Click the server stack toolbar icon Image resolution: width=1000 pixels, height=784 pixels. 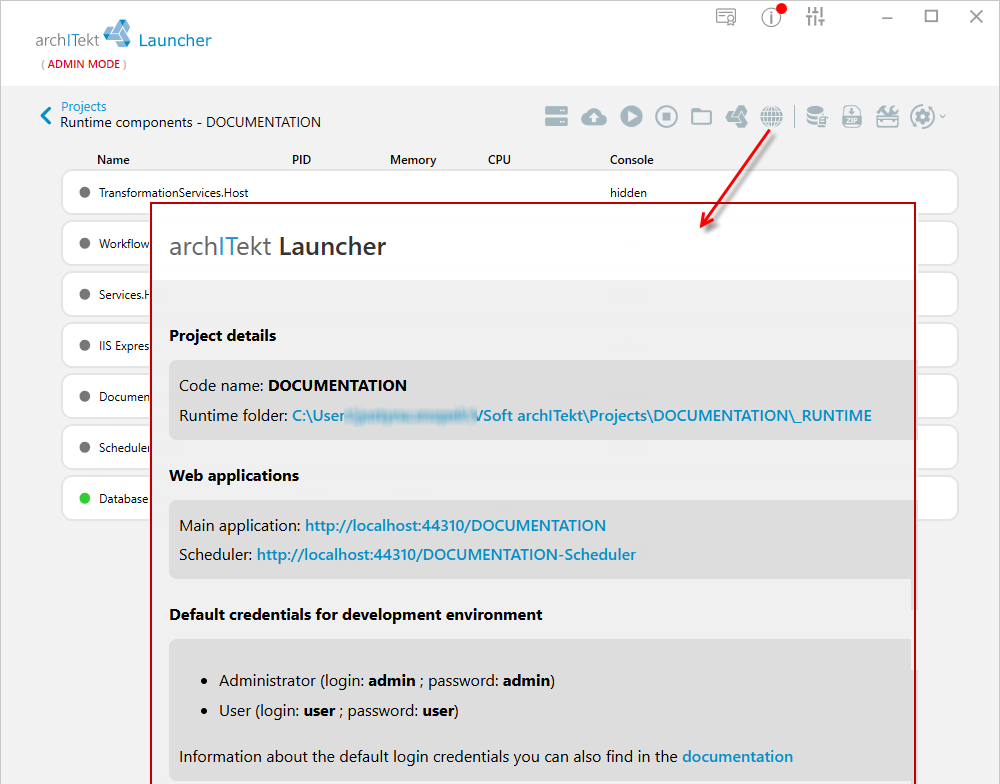point(556,116)
